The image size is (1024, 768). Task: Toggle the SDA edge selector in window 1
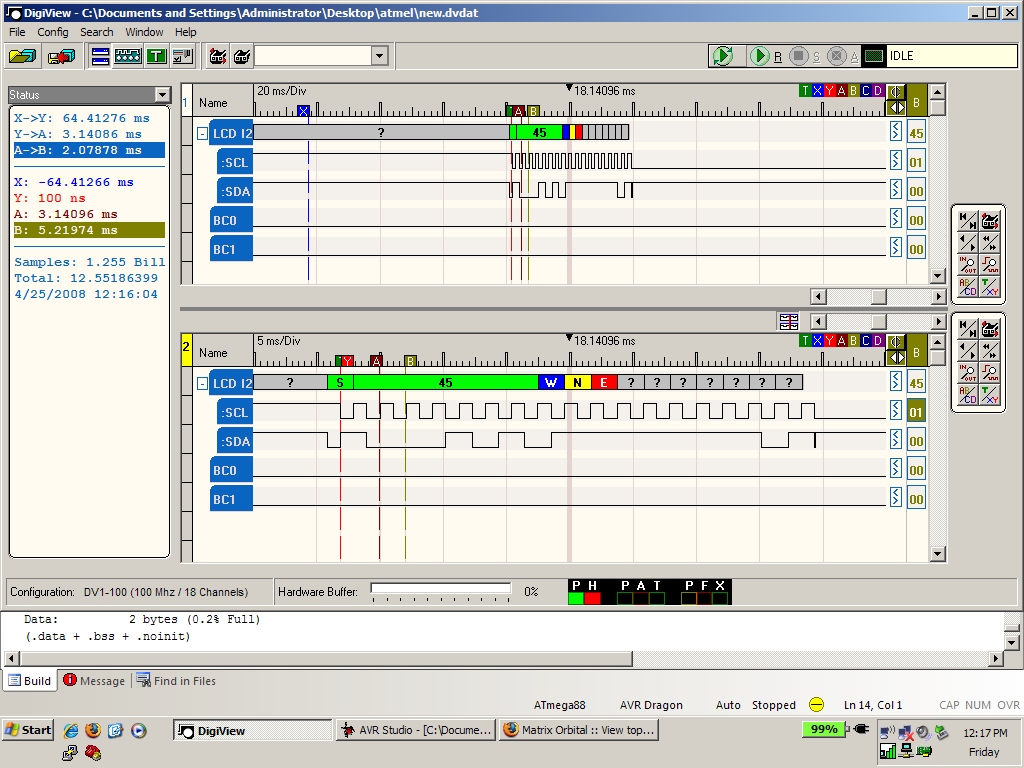pos(895,189)
